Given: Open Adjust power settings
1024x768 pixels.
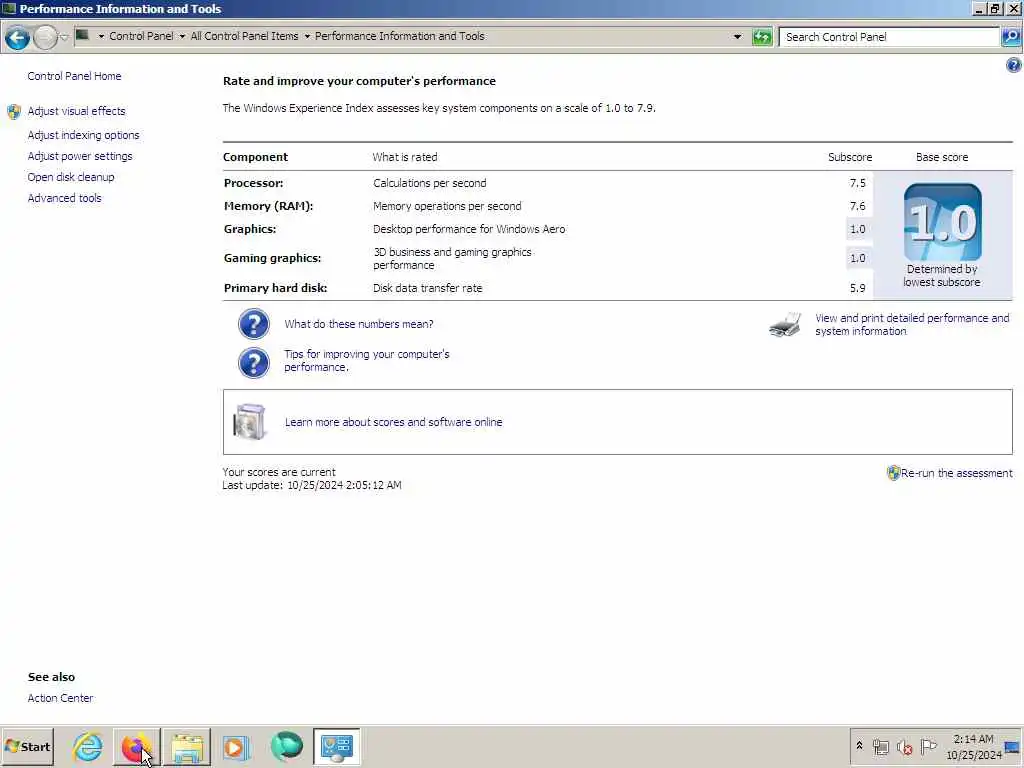Looking at the screenshot, I should pos(80,156).
